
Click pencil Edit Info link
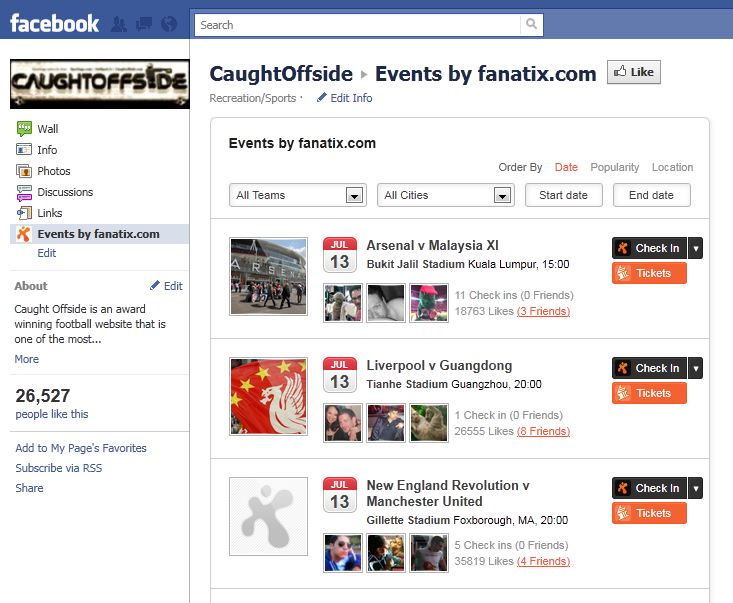[x=344, y=98]
